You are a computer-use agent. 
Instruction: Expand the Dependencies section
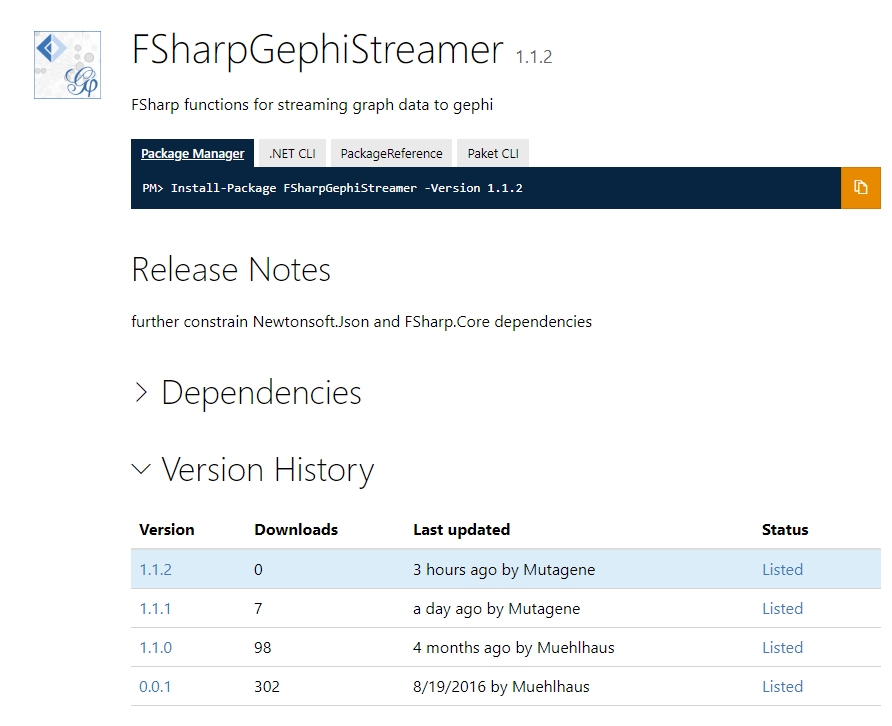260,392
